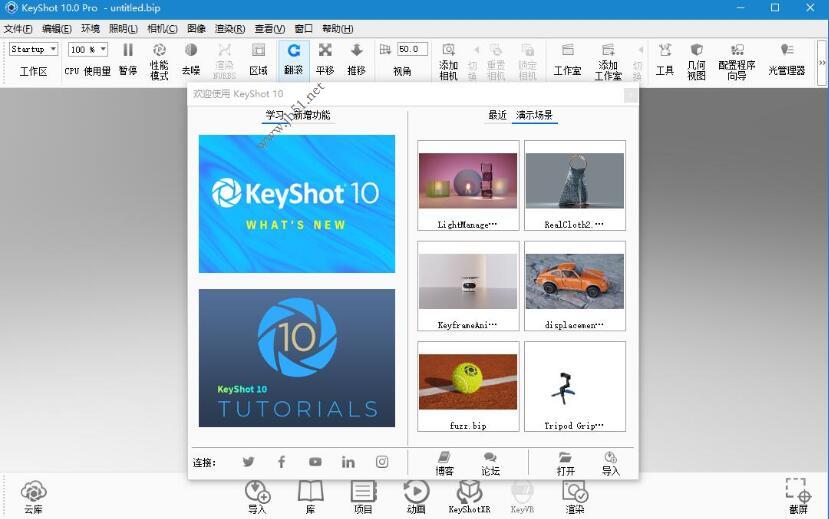Screen dimensions: 829x519
Task: Visit the KeyShot Facebook link
Action: click(281, 462)
